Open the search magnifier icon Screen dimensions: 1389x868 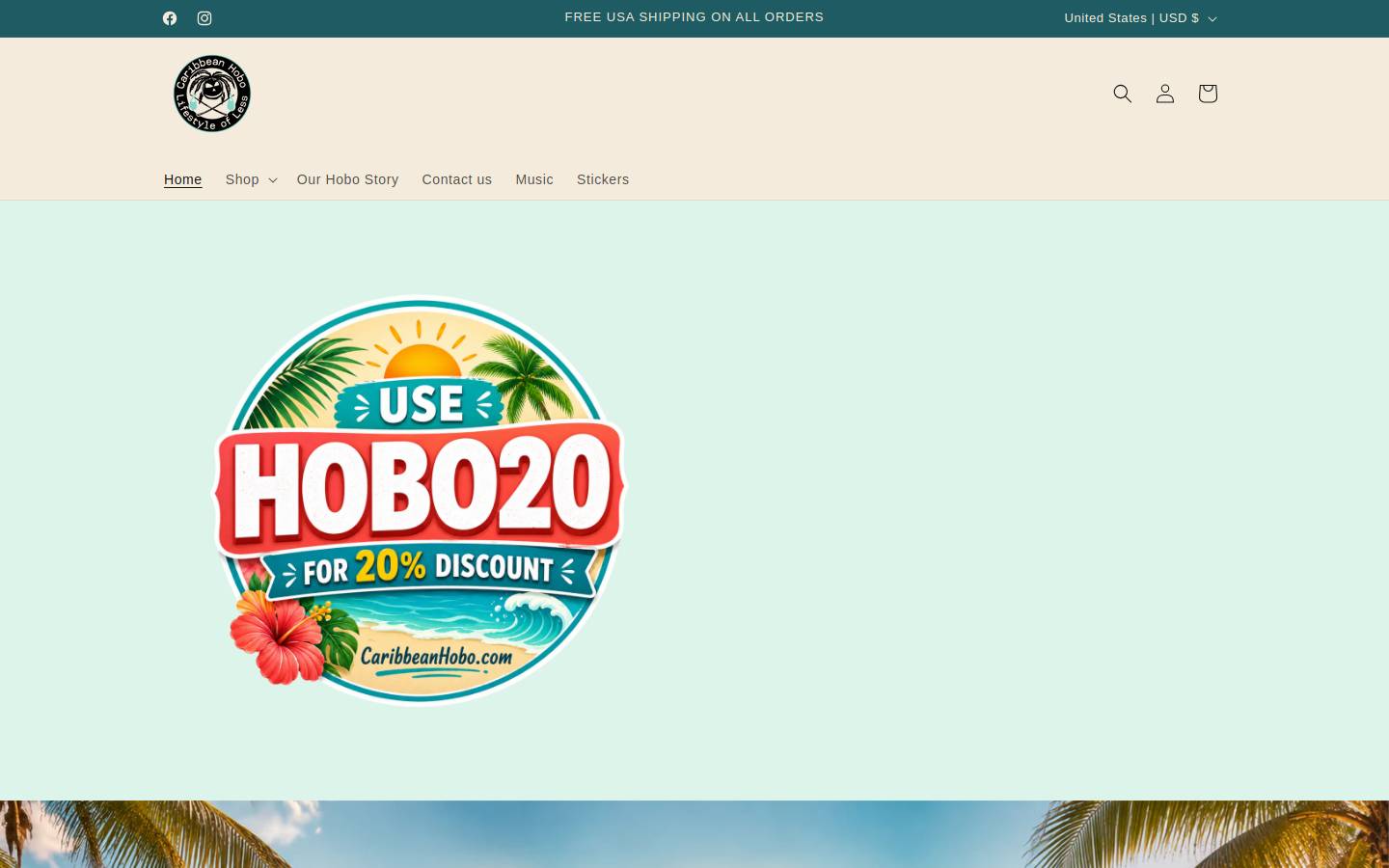(1123, 94)
